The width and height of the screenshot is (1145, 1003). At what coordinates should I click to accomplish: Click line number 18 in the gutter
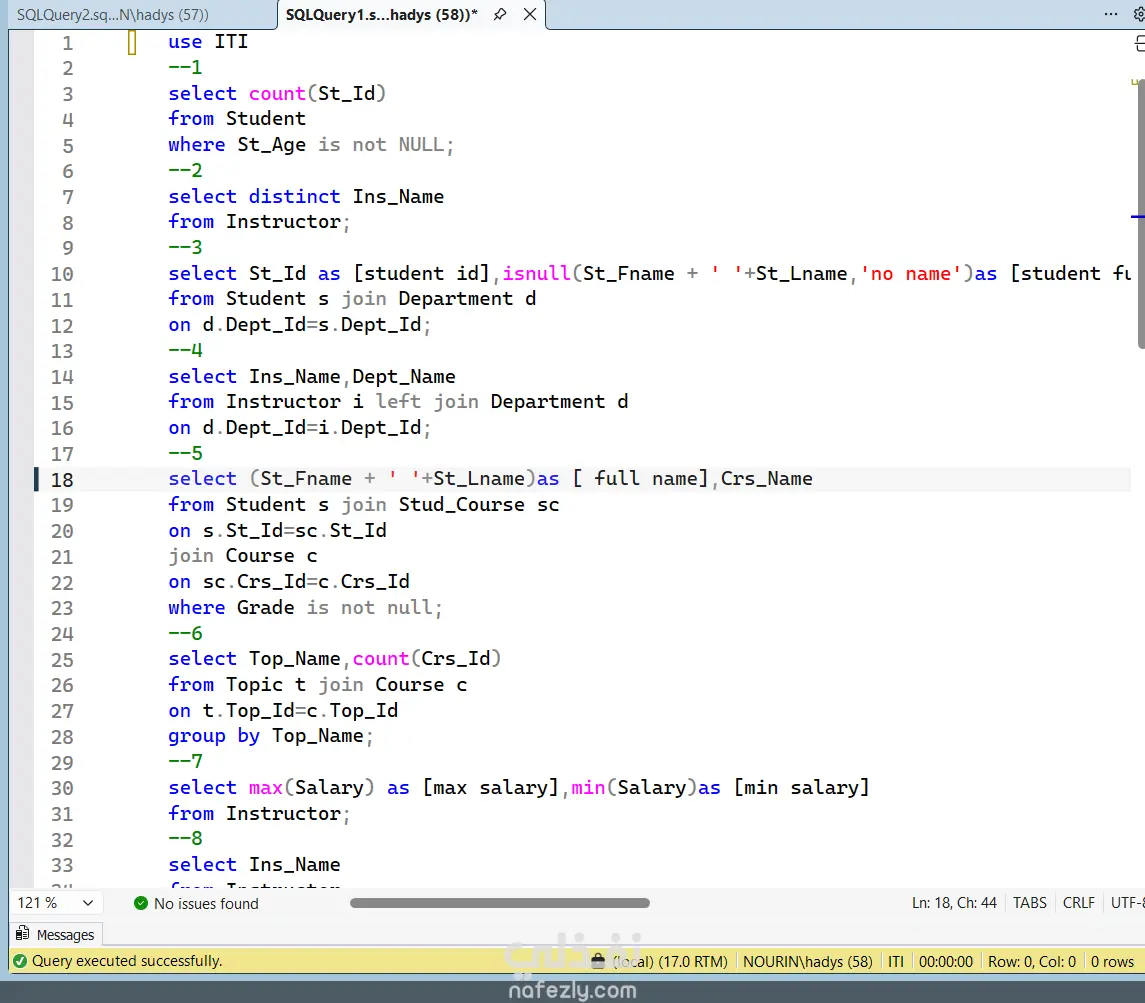pyautogui.click(x=62, y=480)
